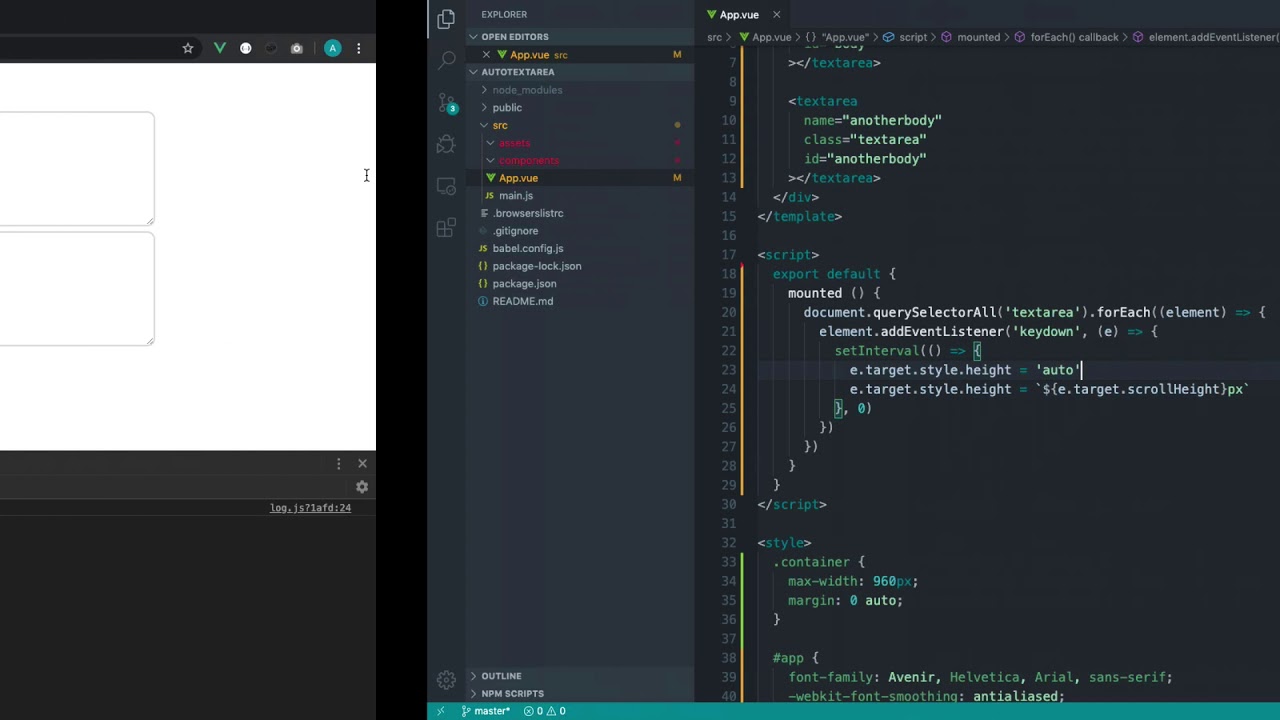Open DevTools console settings gear

point(362,487)
